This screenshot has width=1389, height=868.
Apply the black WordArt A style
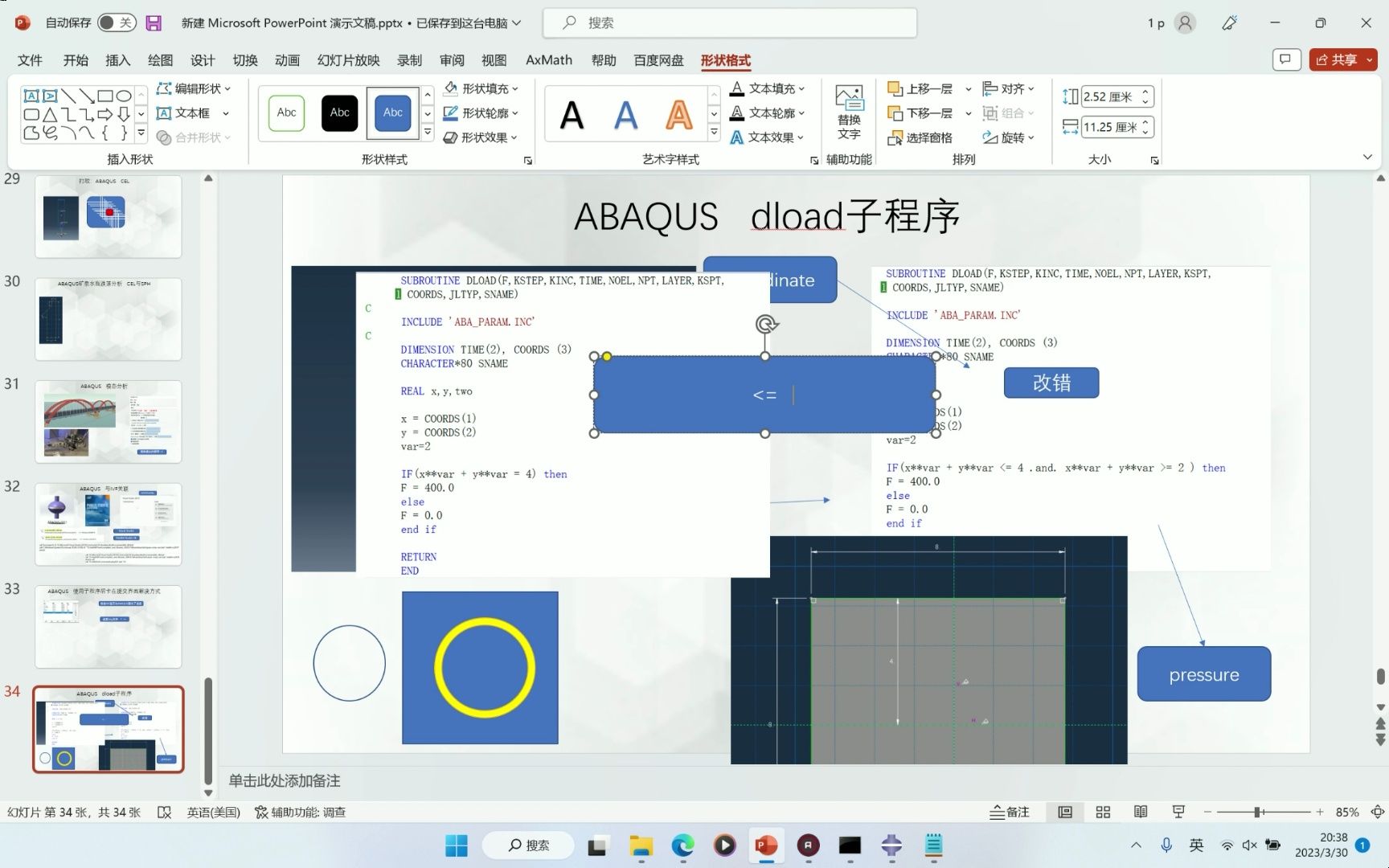click(572, 115)
